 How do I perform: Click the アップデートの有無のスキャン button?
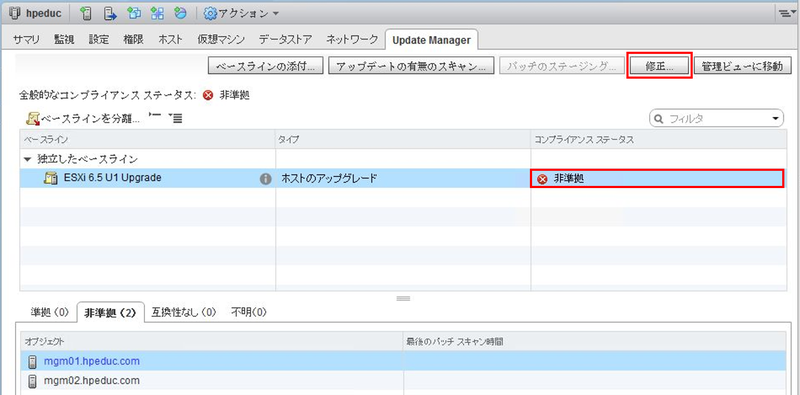(411, 67)
